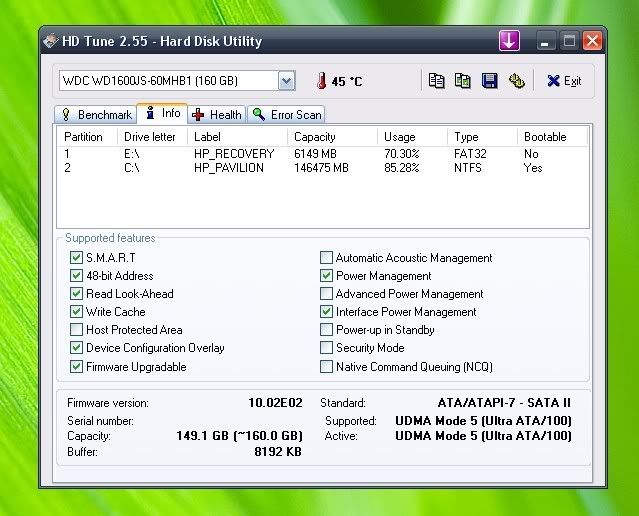The height and width of the screenshot is (516, 639).
Task: Check the Security Mode checkbox
Action: [326, 347]
